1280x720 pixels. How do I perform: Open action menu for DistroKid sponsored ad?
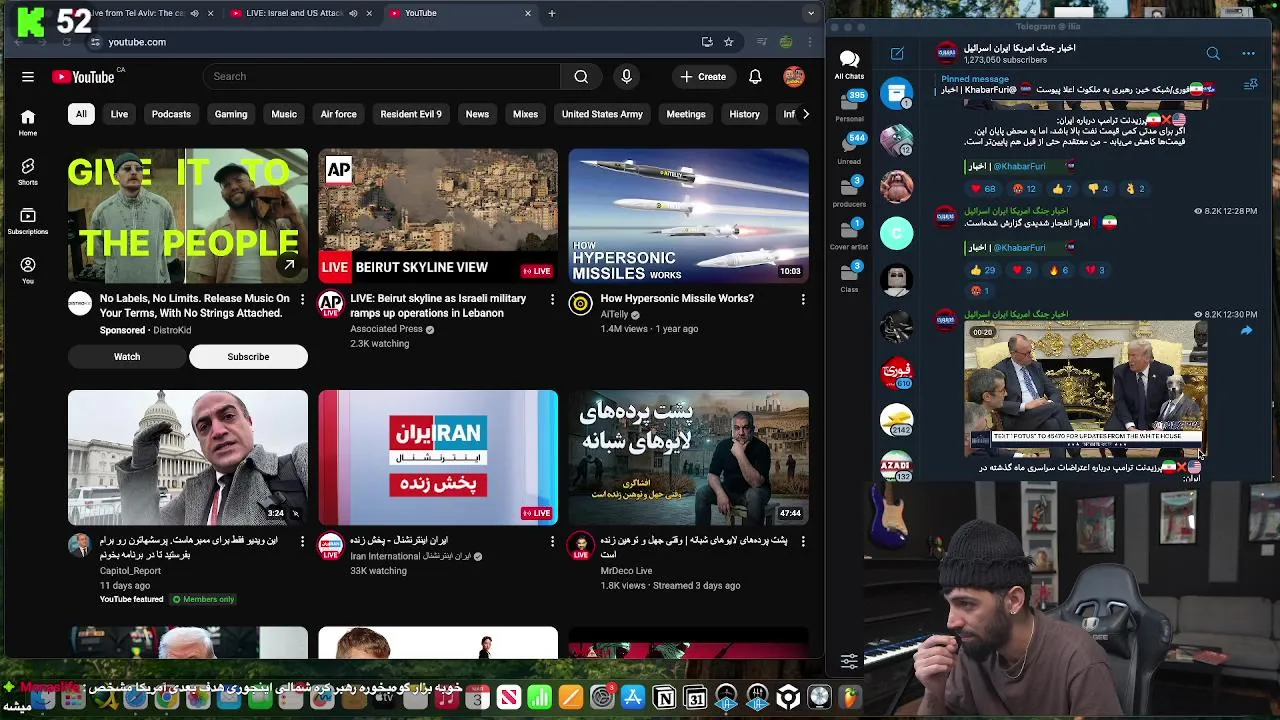(302, 299)
